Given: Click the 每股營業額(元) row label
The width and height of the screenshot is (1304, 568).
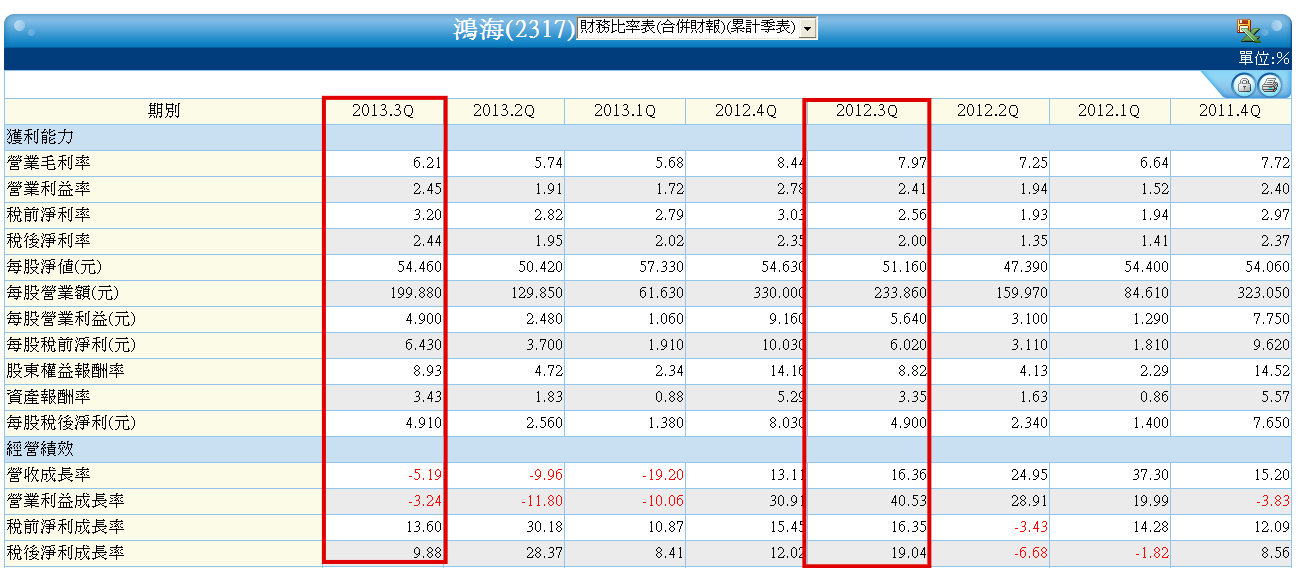Looking at the screenshot, I should click(x=63, y=292).
